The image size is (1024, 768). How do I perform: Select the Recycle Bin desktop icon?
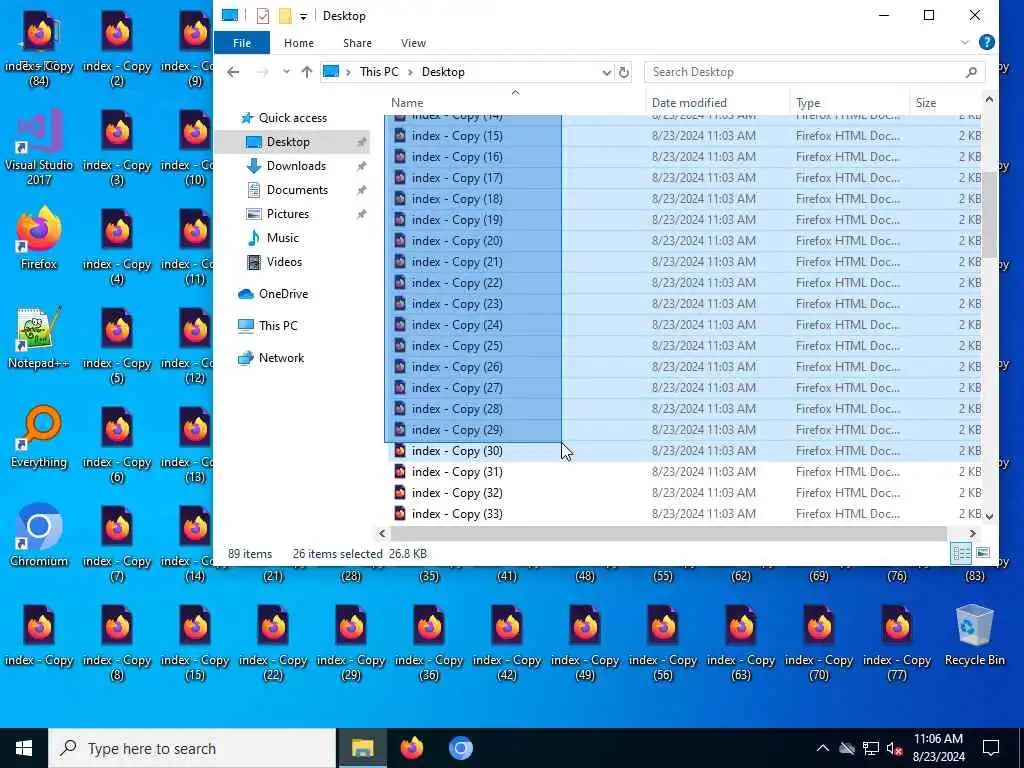pos(974,635)
